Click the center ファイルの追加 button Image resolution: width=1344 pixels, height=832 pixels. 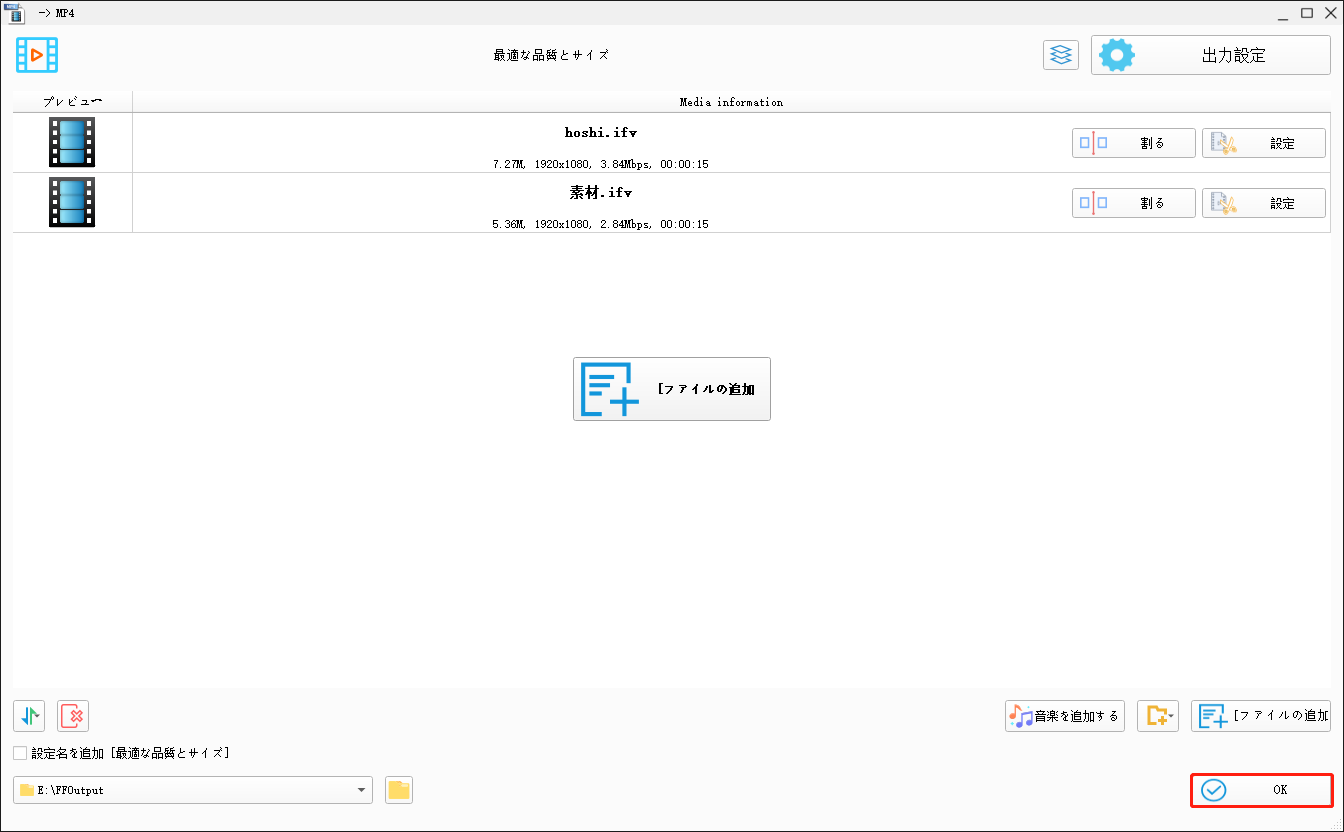tap(672, 389)
